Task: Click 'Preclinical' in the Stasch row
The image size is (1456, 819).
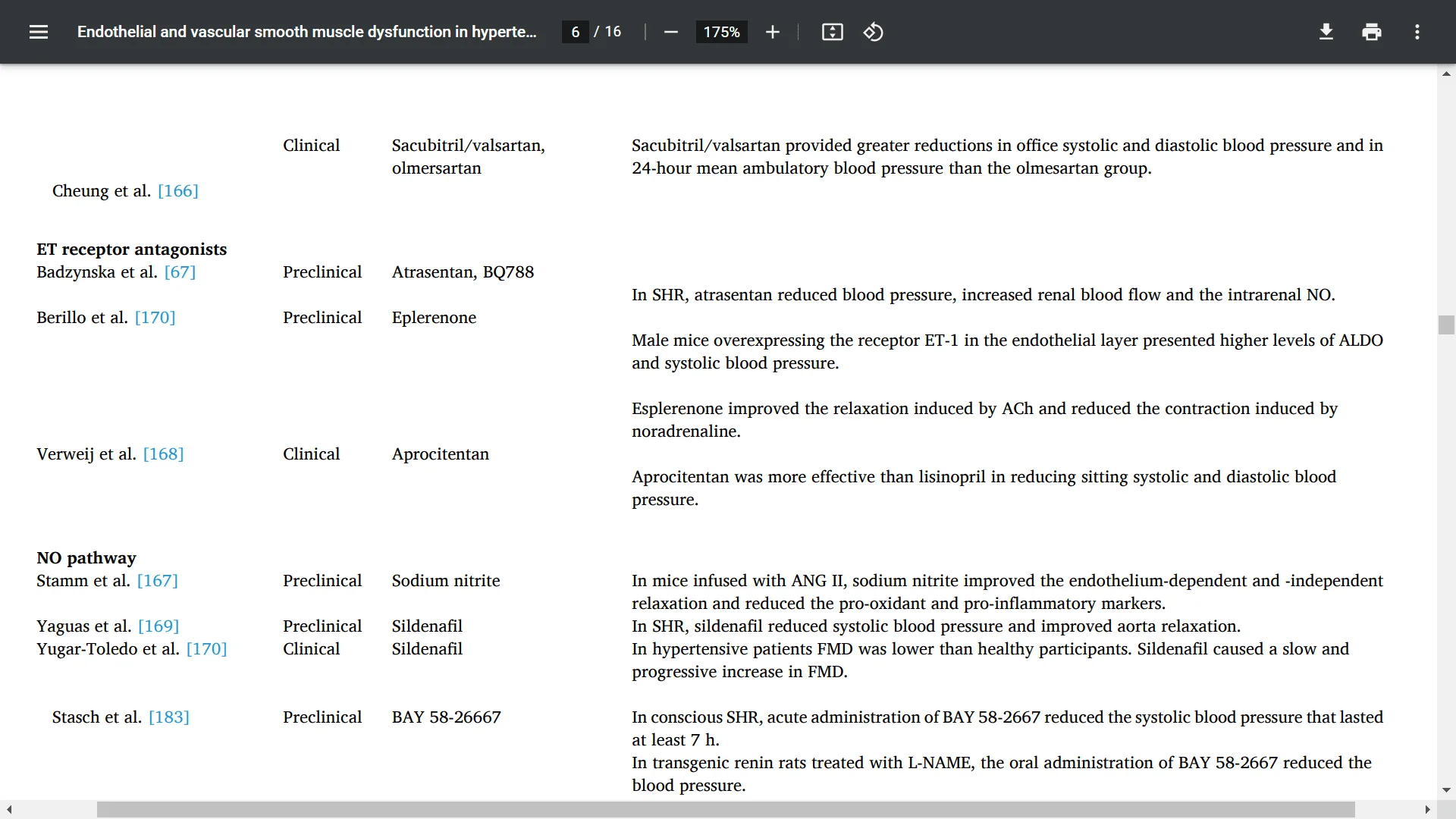Action: point(322,717)
